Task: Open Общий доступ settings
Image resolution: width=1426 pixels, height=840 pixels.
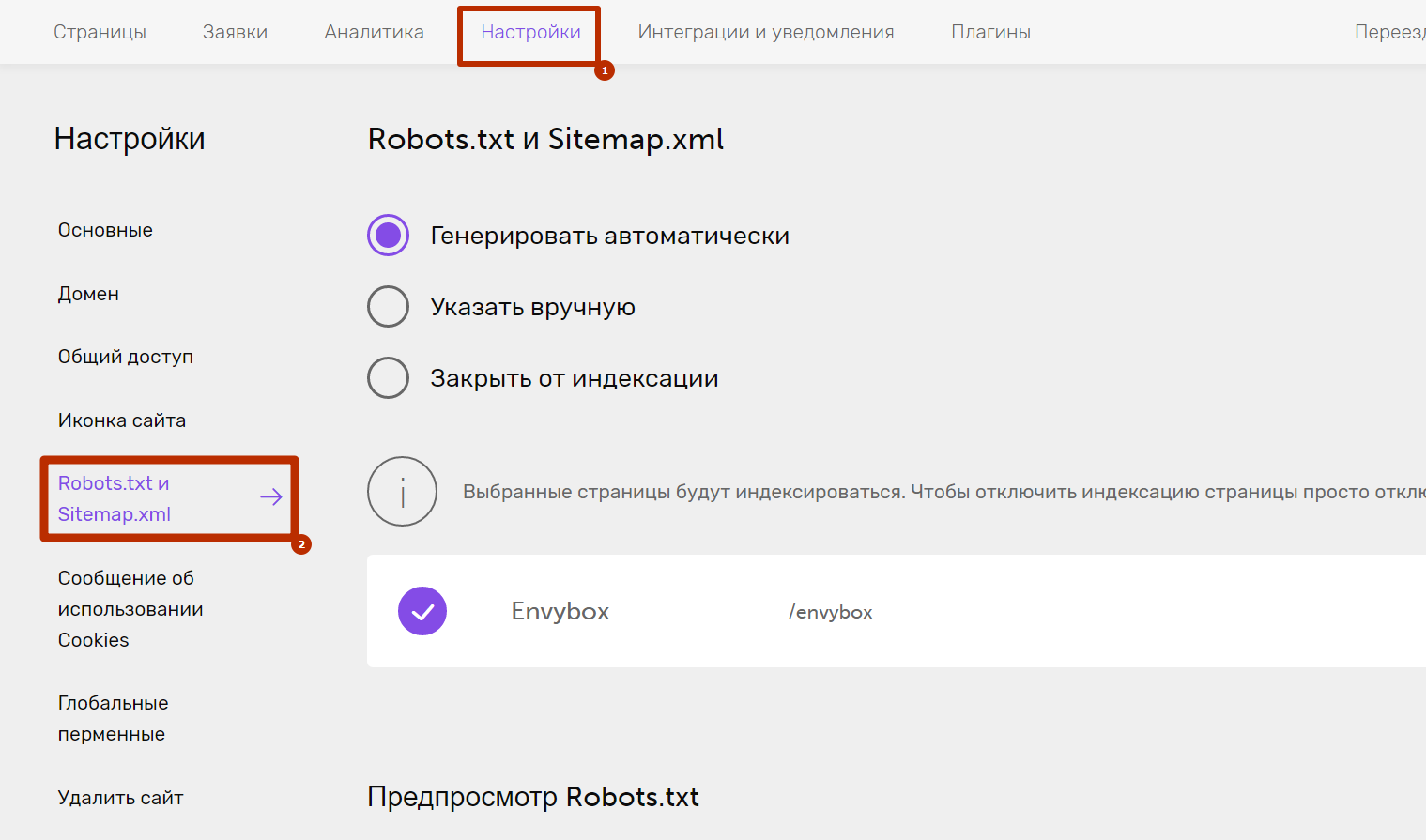Action: (126, 357)
